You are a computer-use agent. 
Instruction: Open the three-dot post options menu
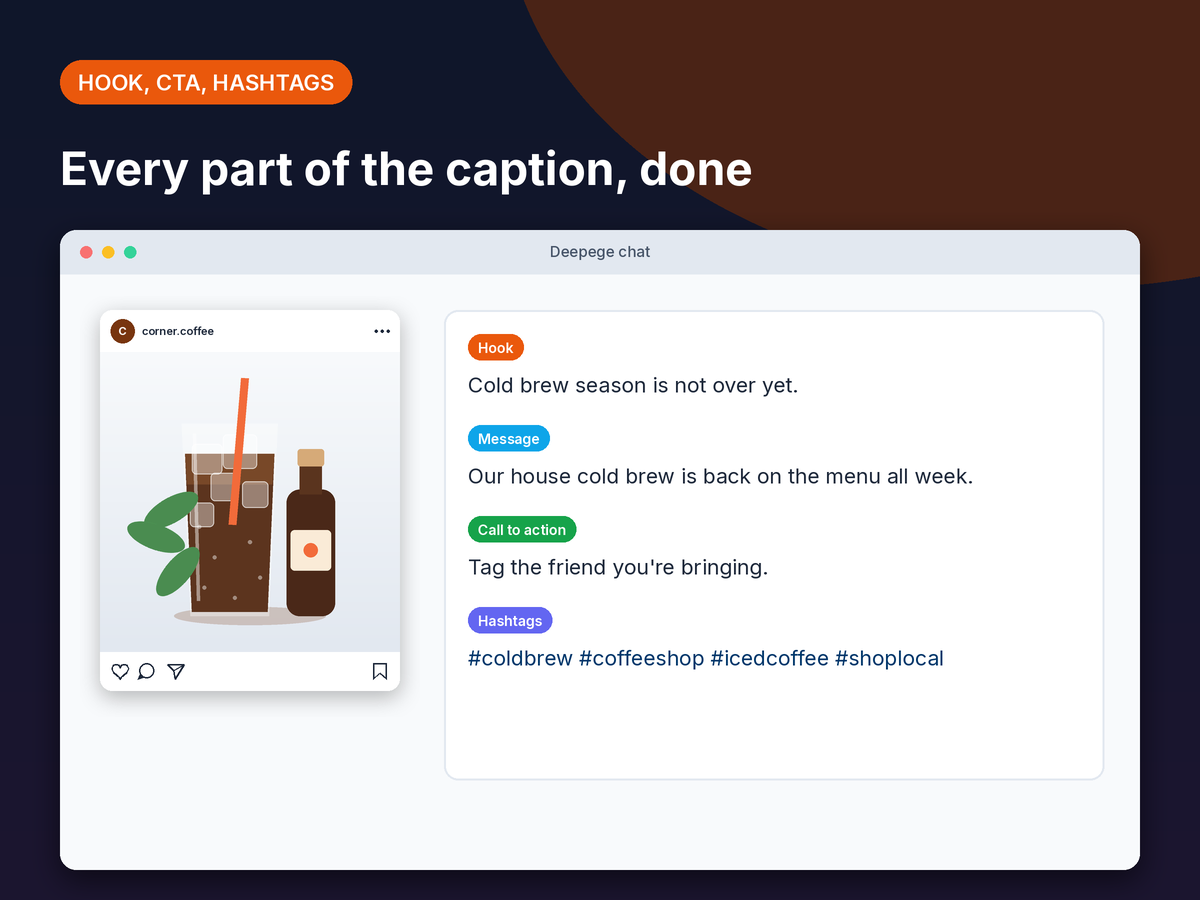point(382,331)
